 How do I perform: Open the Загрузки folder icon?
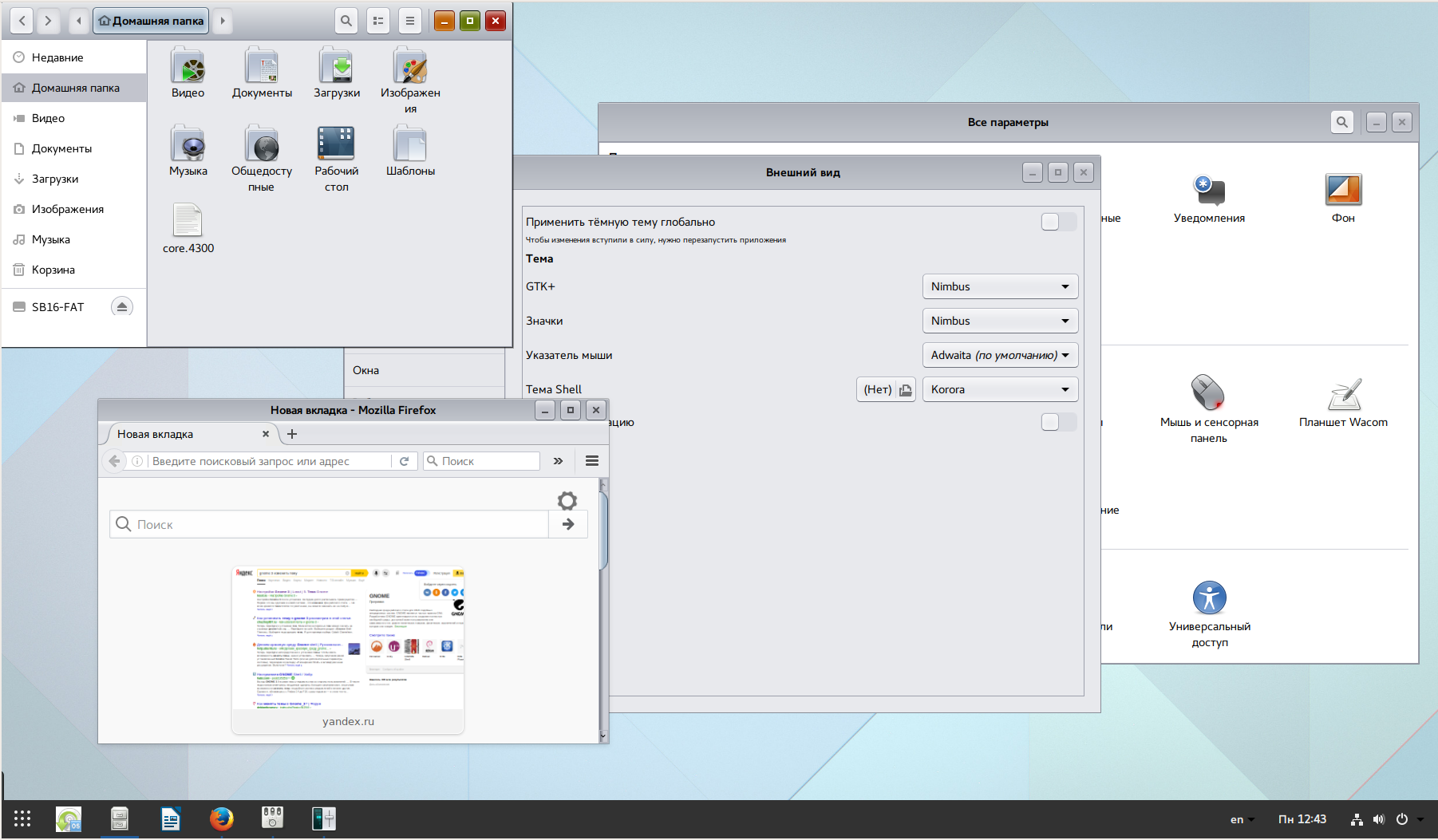click(x=336, y=67)
